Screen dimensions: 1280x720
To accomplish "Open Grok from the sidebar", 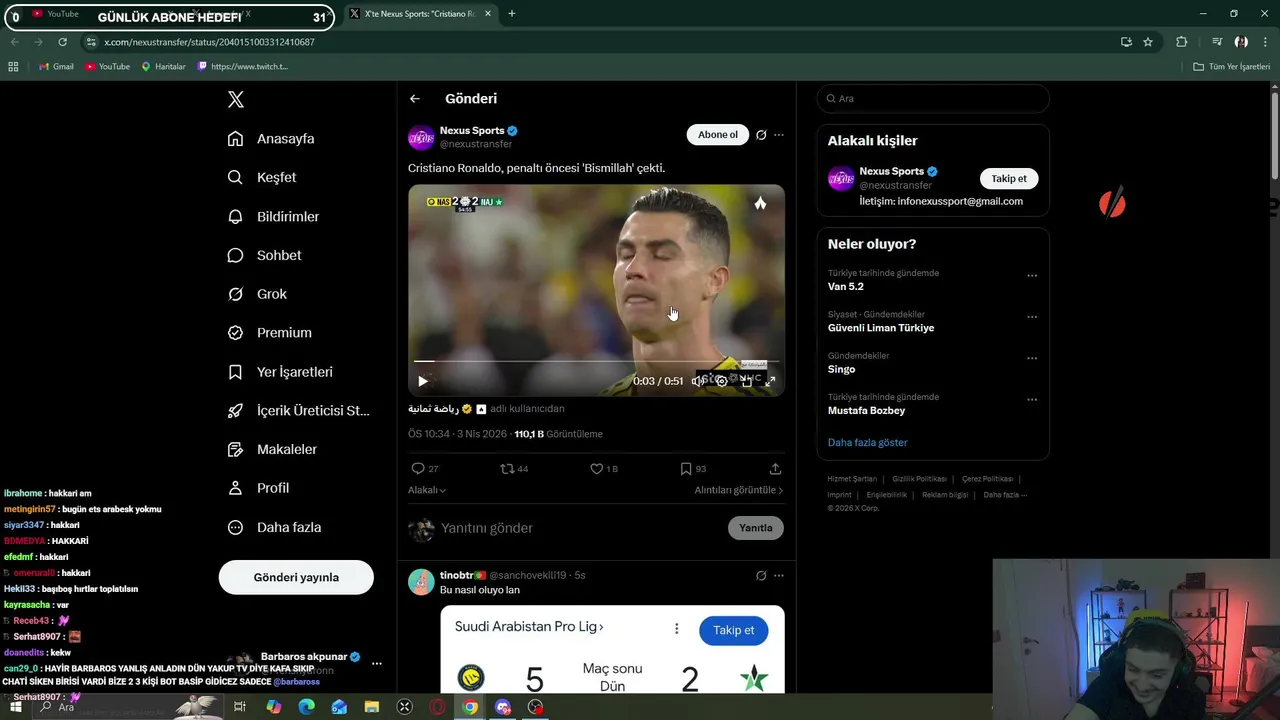I will tap(257, 294).
